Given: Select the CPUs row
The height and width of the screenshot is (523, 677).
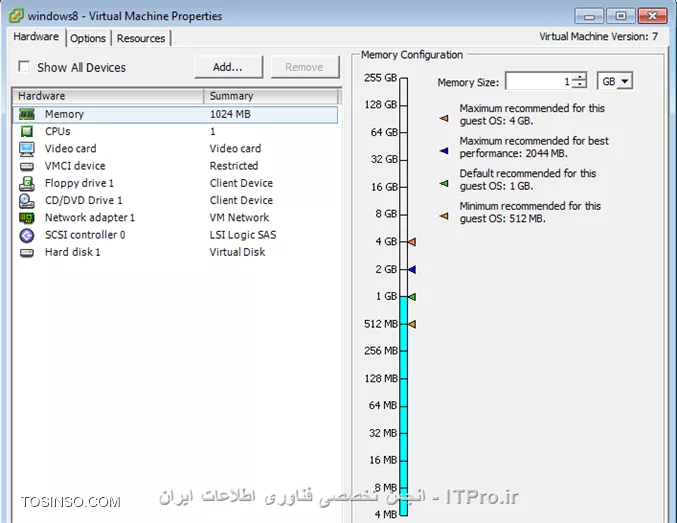Looking at the screenshot, I should pos(175,131).
